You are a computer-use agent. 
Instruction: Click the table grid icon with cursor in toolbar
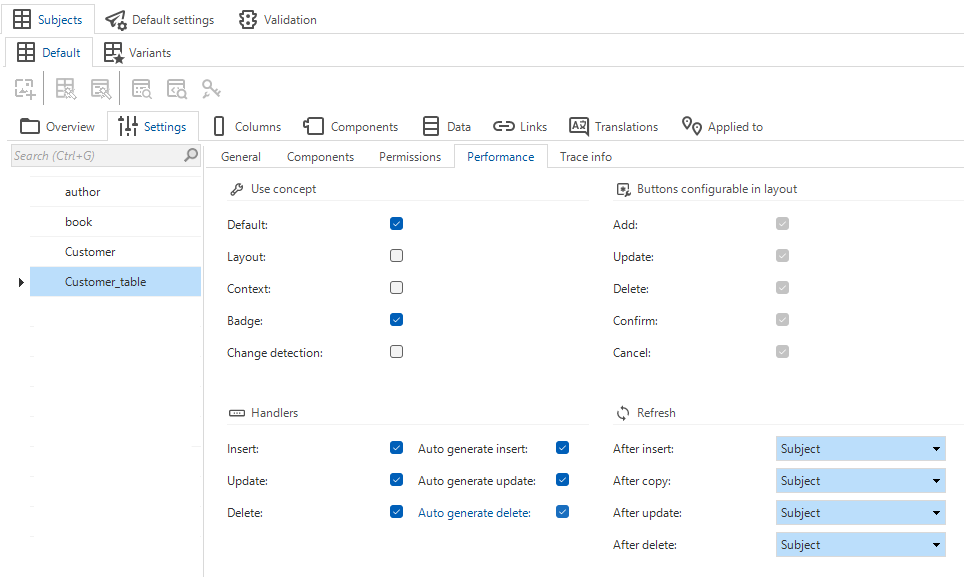[66, 89]
